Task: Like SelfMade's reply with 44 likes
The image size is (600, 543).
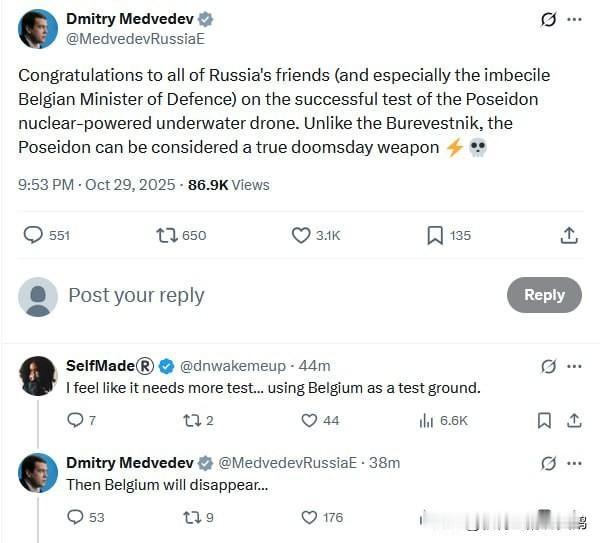Action: point(310,421)
